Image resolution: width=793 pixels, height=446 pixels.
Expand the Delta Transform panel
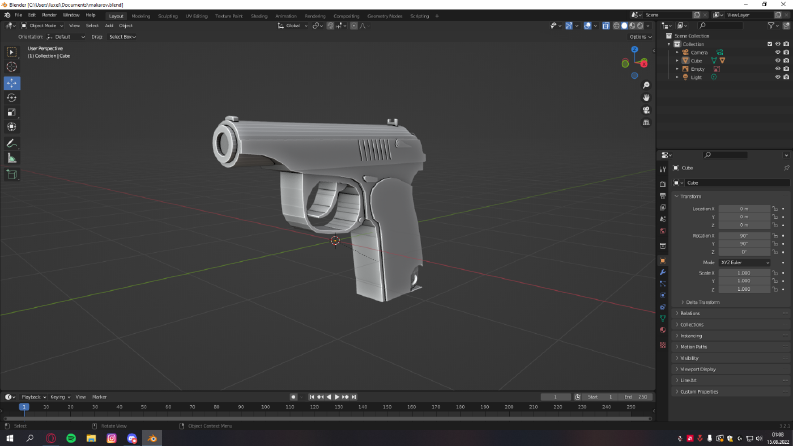click(x=700, y=302)
